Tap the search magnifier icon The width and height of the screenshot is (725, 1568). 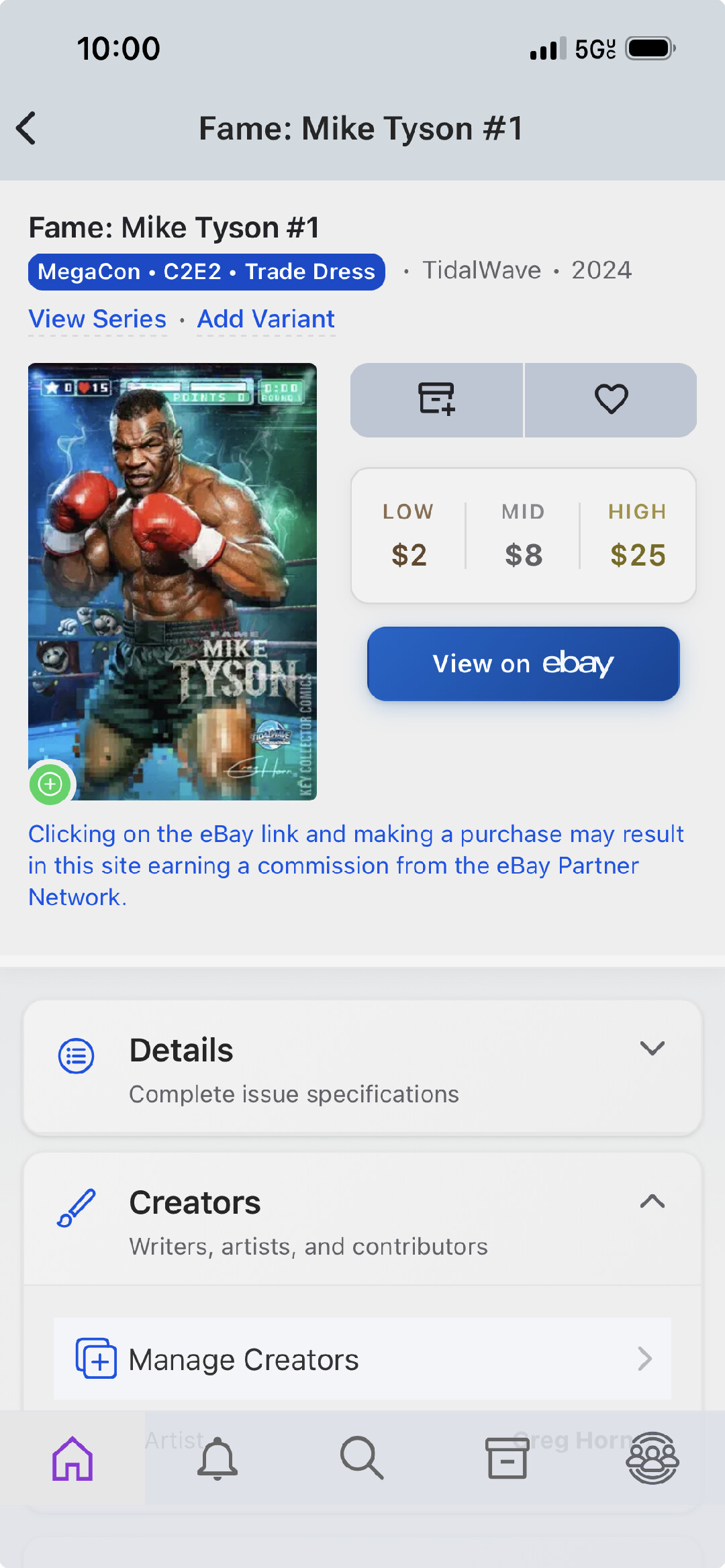[x=362, y=1459]
